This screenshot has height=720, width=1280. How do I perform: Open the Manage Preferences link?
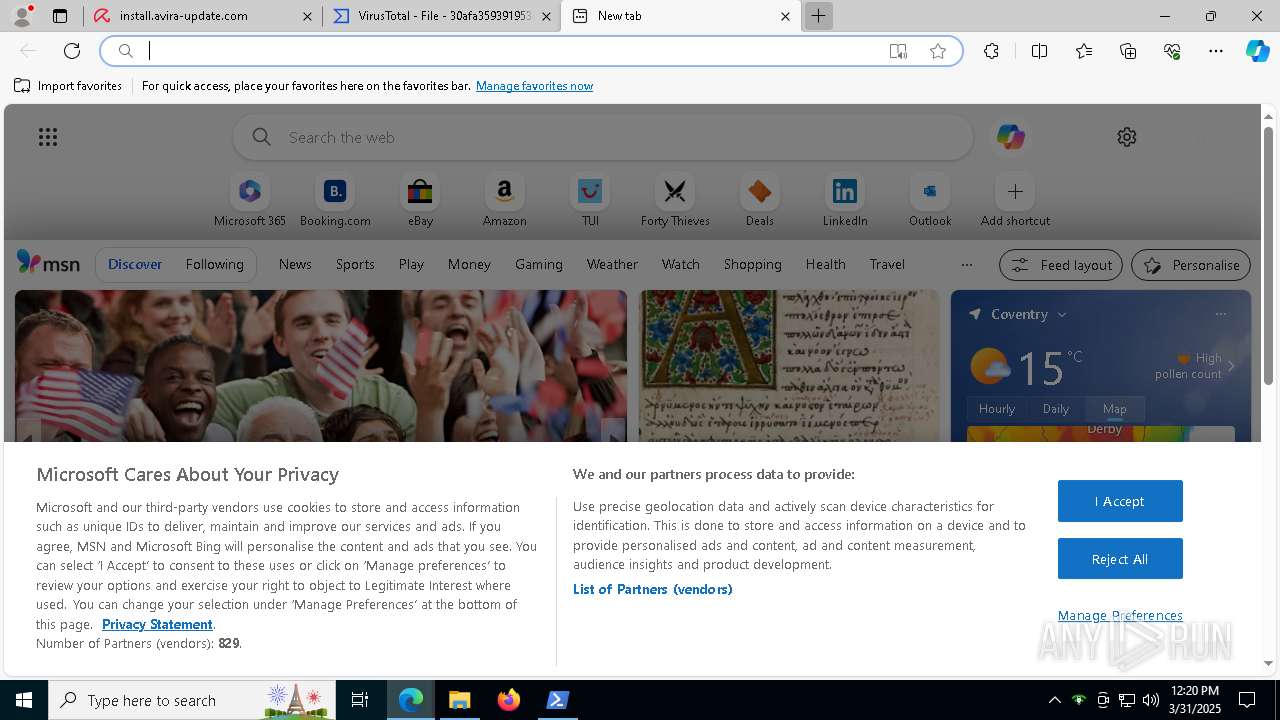[x=1120, y=615]
